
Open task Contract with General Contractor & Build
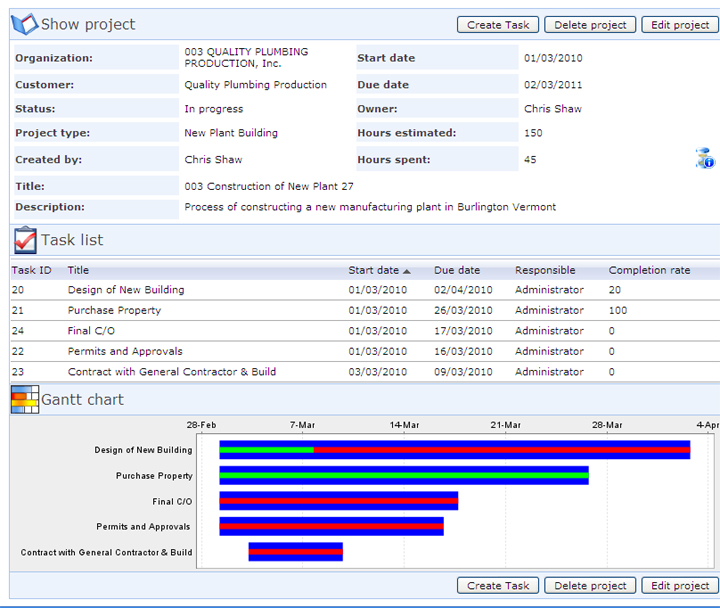pyautogui.click(x=172, y=372)
